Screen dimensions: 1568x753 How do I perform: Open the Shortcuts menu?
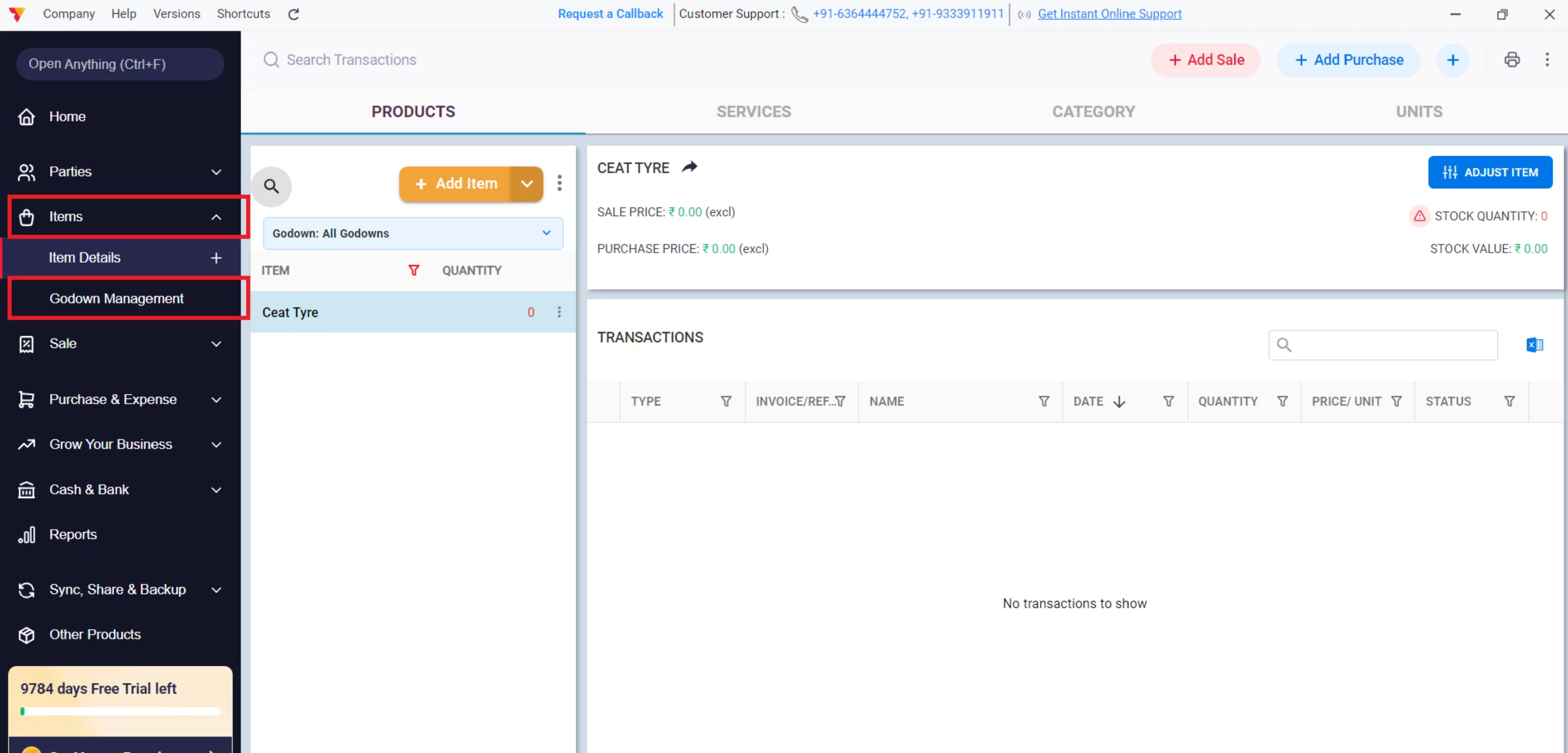coord(243,13)
